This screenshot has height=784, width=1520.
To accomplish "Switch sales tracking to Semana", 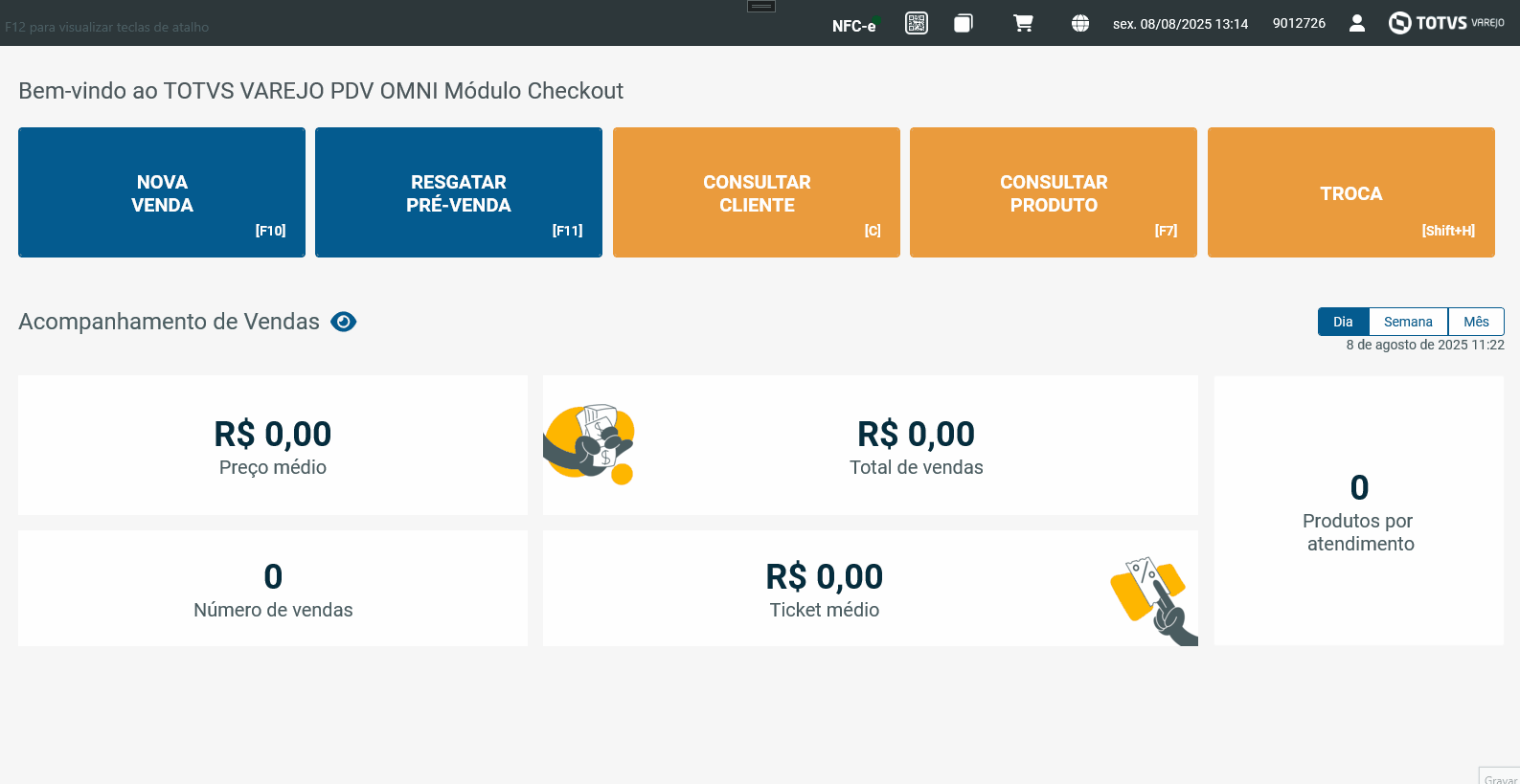I will [1408, 322].
